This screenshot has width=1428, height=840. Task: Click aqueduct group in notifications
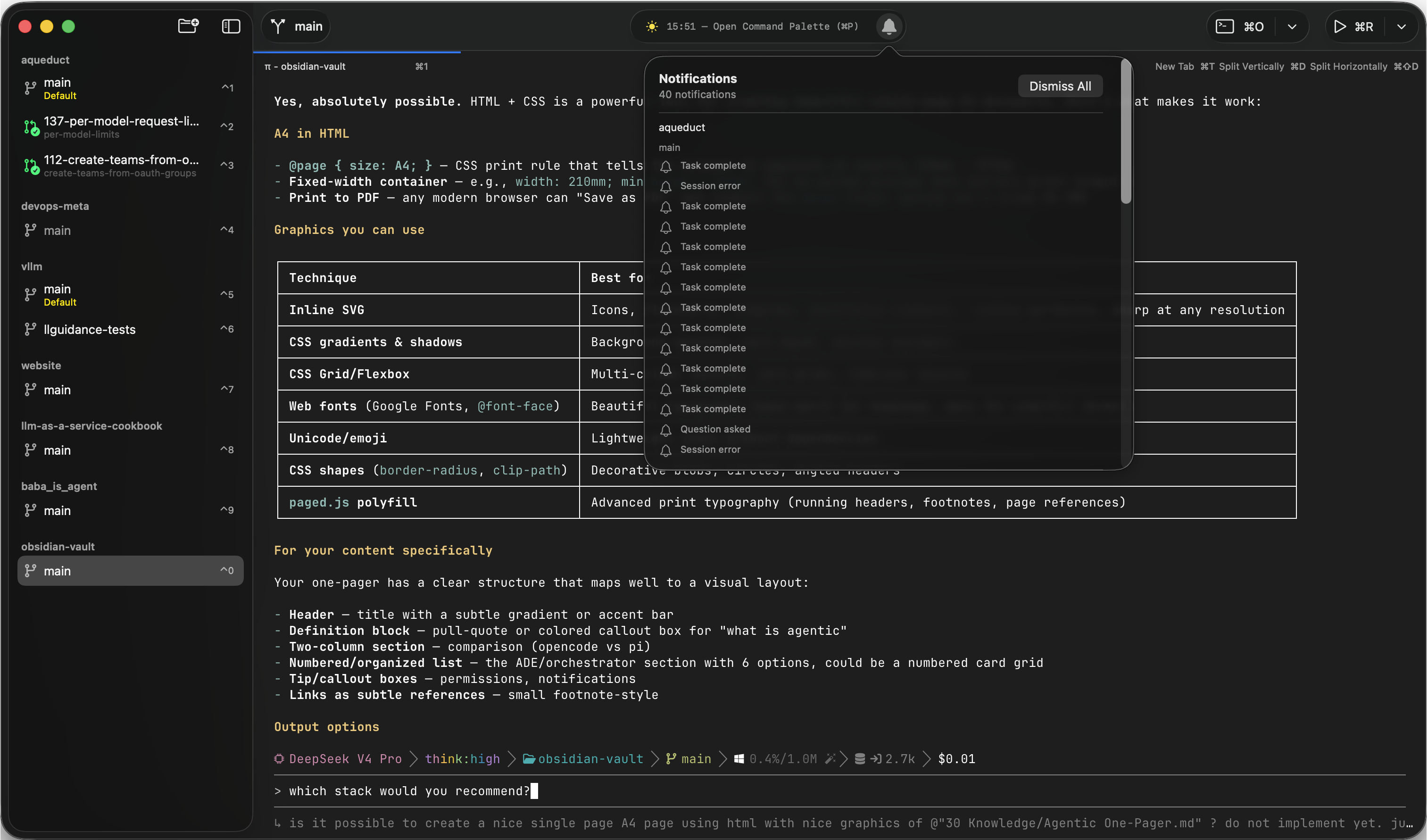682,127
